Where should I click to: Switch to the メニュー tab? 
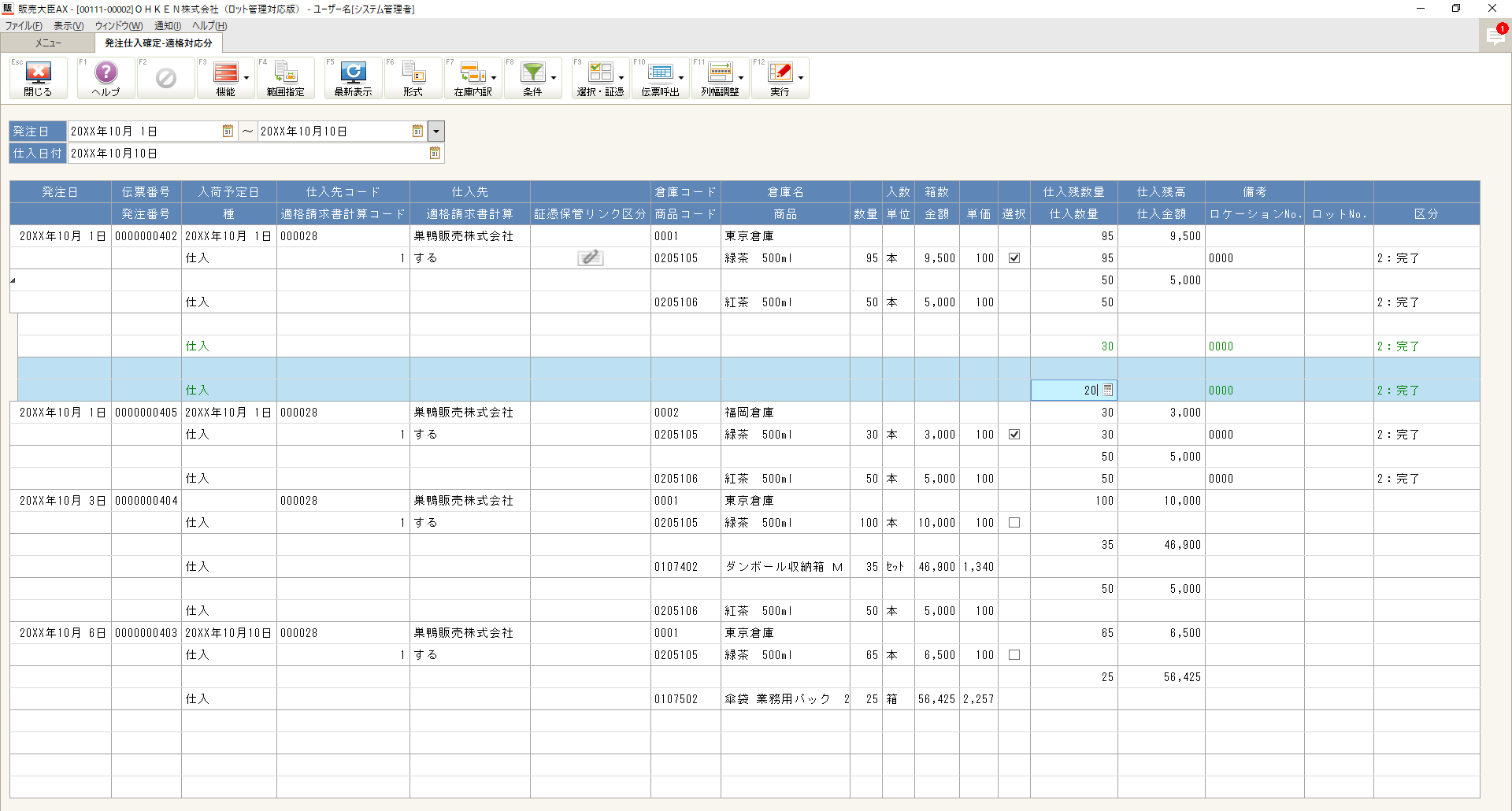pyautogui.click(x=48, y=43)
